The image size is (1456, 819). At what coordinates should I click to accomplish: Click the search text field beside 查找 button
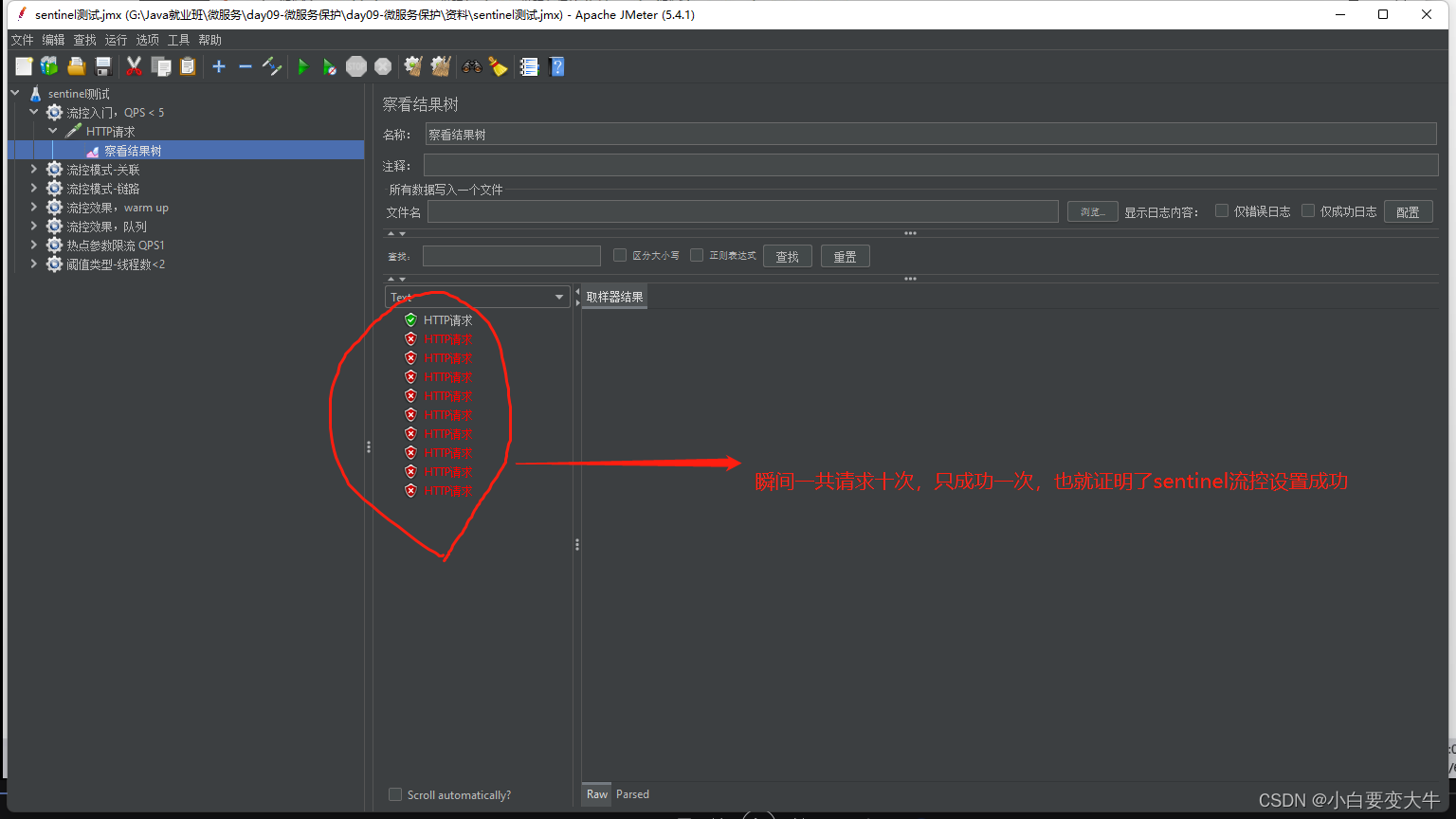(511, 256)
